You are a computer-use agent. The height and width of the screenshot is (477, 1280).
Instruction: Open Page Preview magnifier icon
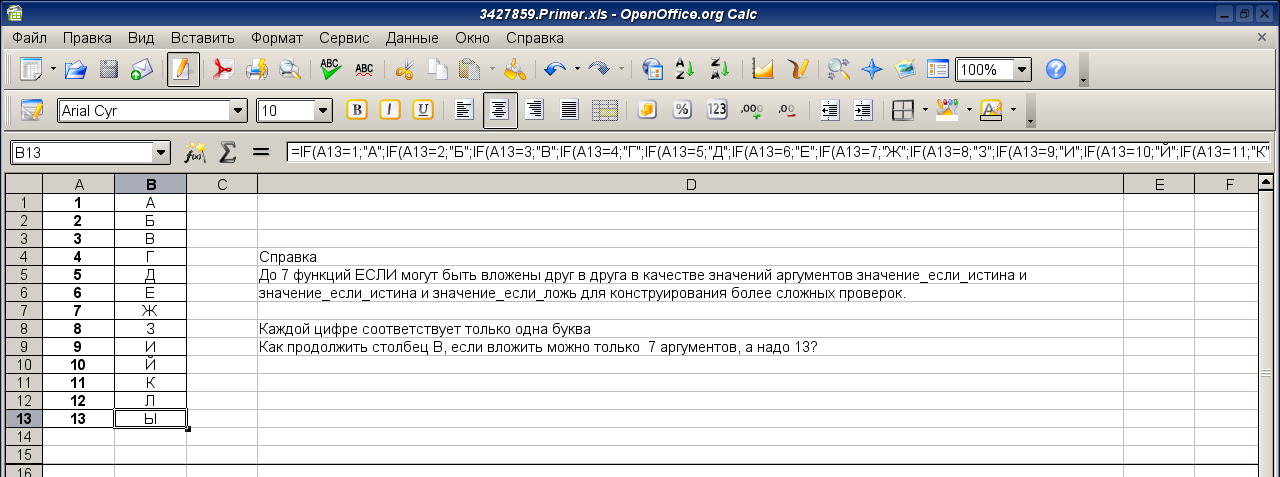[289, 70]
